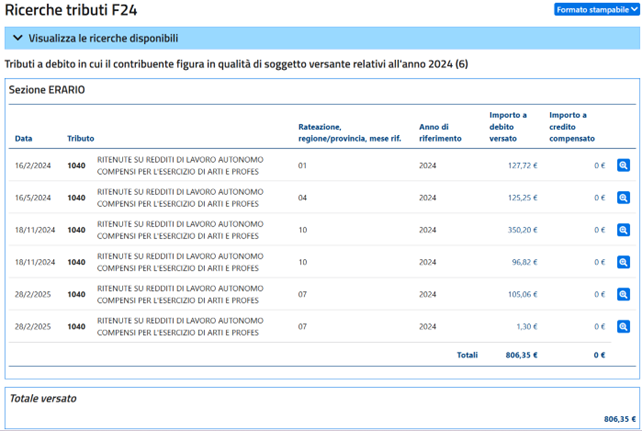642x431 pixels.
Task: Open magnifier for the 96,82 € row
Action: pyautogui.click(x=623, y=262)
